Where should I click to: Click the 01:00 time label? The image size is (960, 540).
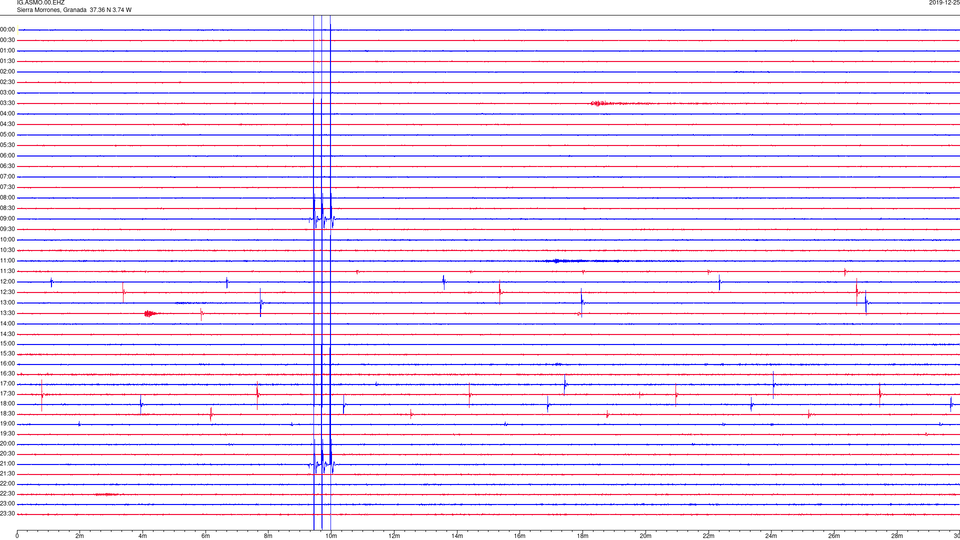point(7,50)
